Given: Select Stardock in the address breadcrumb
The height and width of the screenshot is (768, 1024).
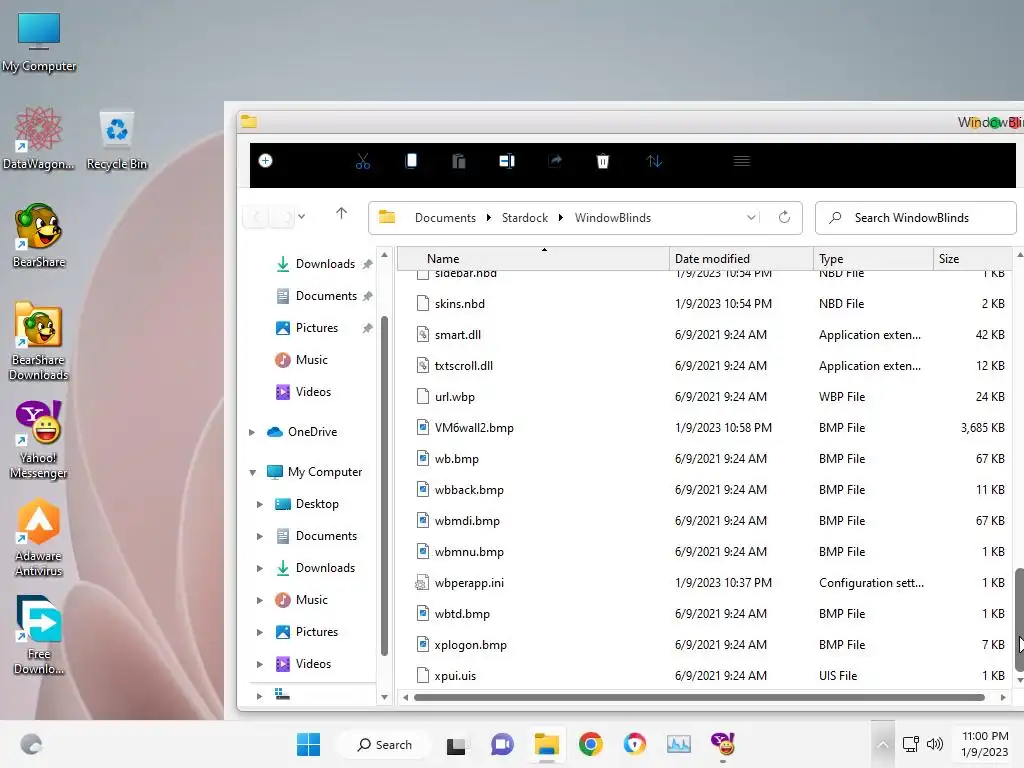Looking at the screenshot, I should coord(525,217).
